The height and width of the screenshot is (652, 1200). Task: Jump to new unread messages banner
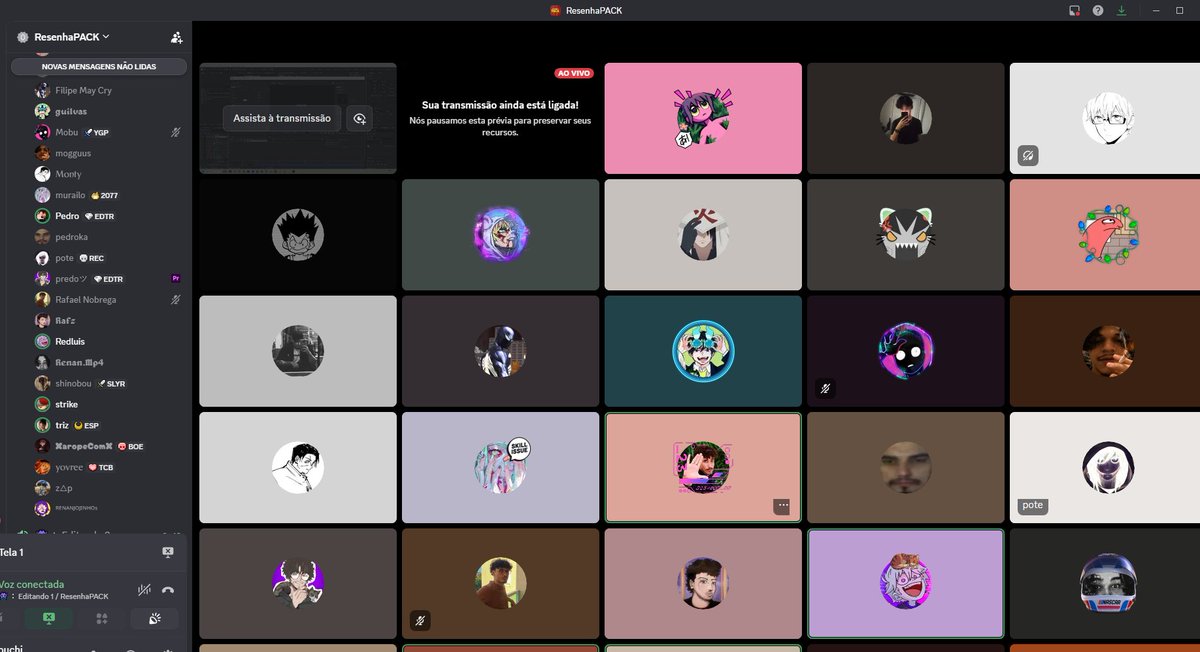pos(99,67)
